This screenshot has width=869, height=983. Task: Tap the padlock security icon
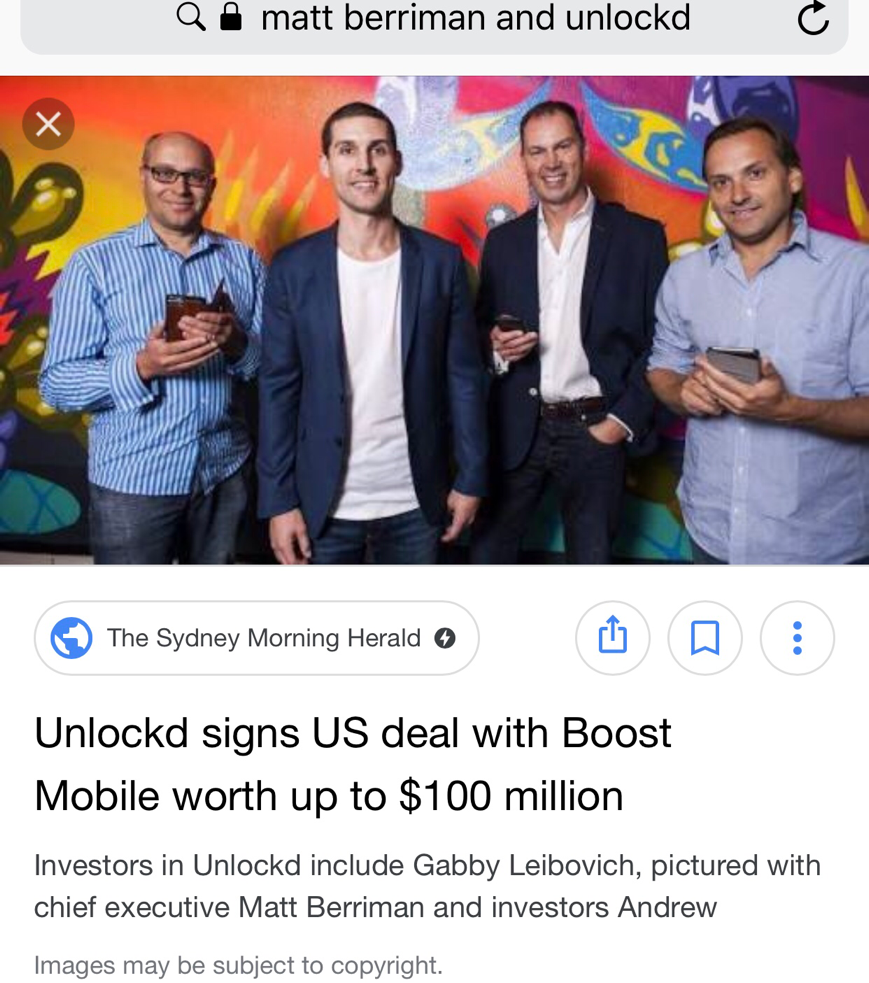[231, 16]
